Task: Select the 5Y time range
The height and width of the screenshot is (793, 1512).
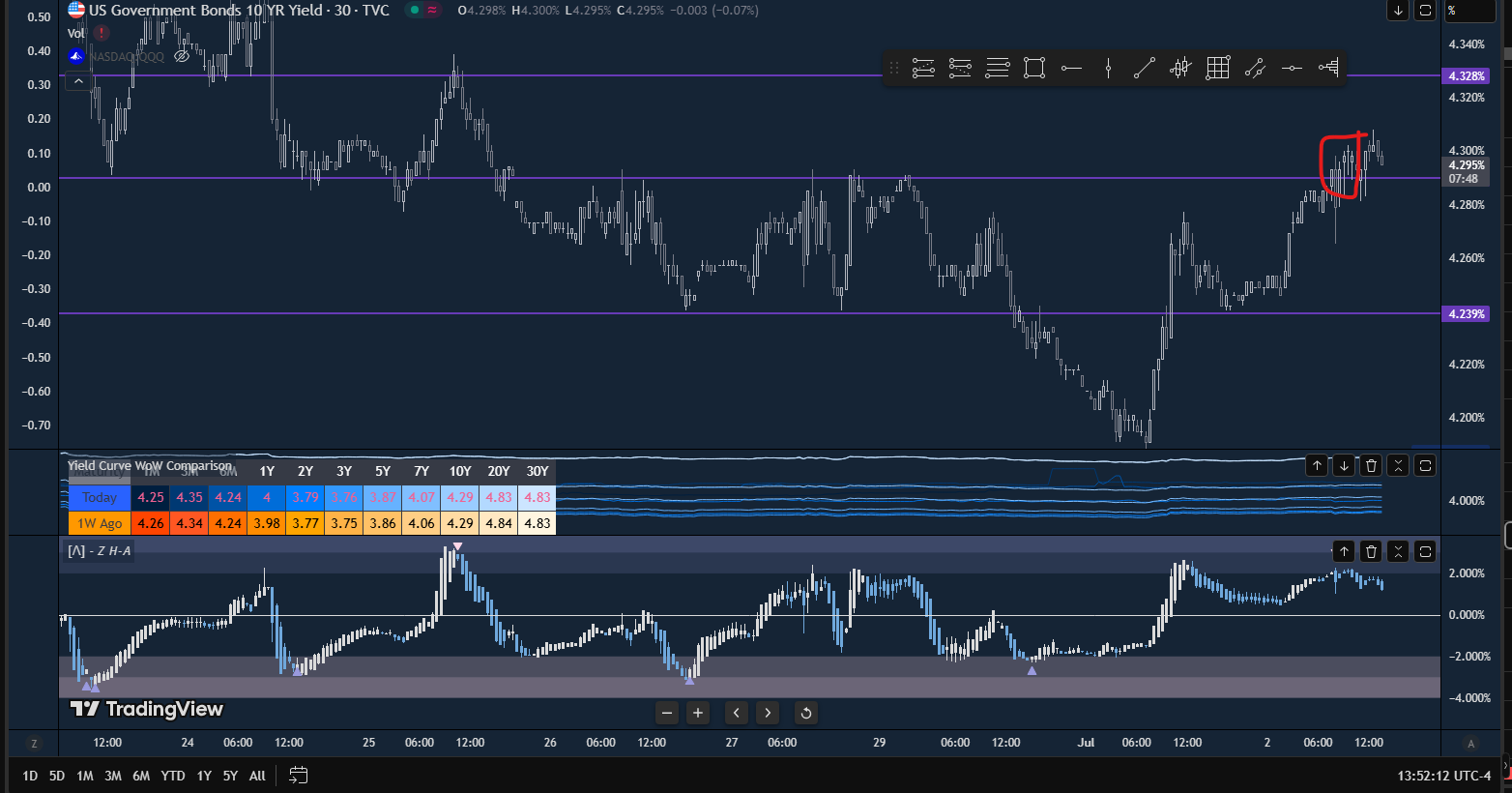Action: [230, 776]
